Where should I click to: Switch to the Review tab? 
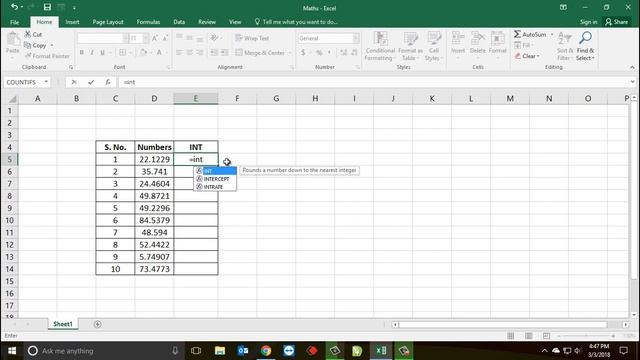[x=207, y=22]
